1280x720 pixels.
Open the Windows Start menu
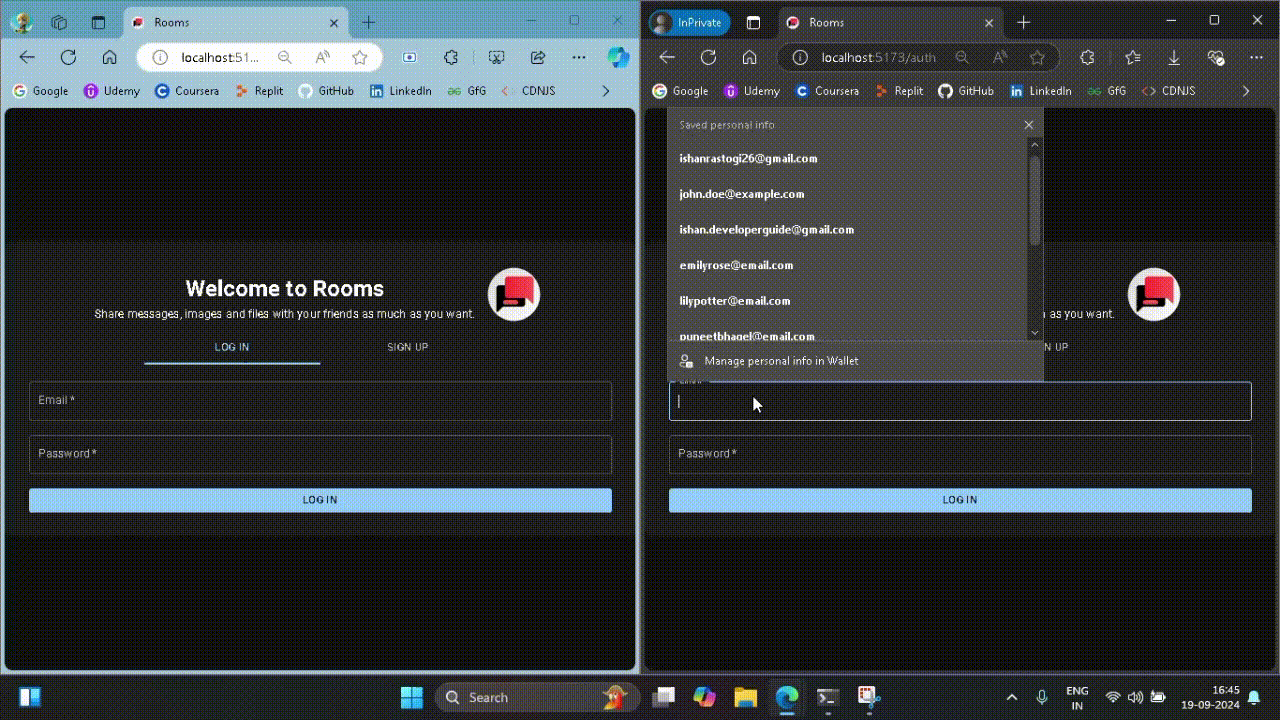click(x=411, y=697)
